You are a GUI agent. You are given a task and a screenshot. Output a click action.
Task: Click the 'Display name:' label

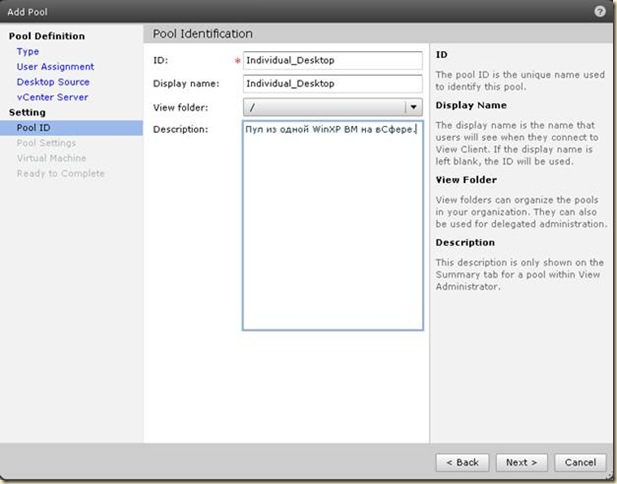pyautogui.click(x=186, y=83)
